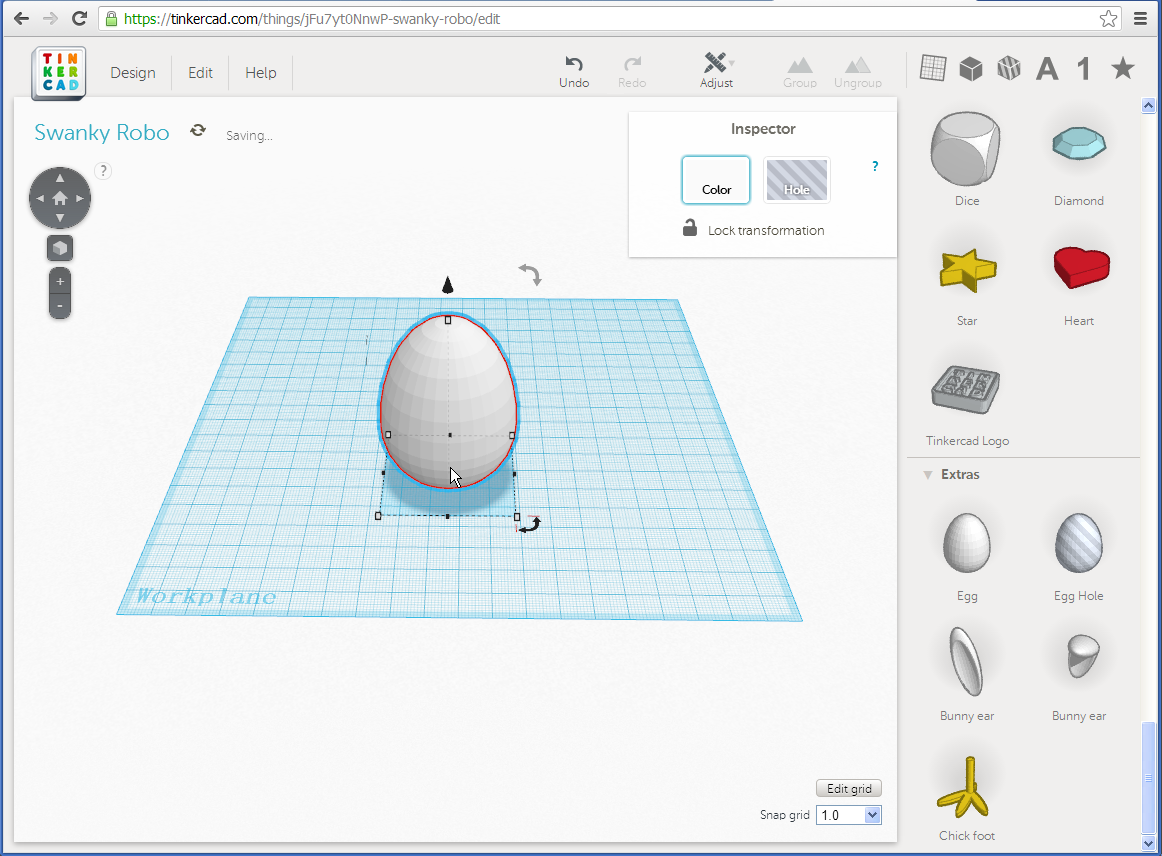This screenshot has width=1162, height=856.
Task: Click the home view button
Action: pos(60,198)
